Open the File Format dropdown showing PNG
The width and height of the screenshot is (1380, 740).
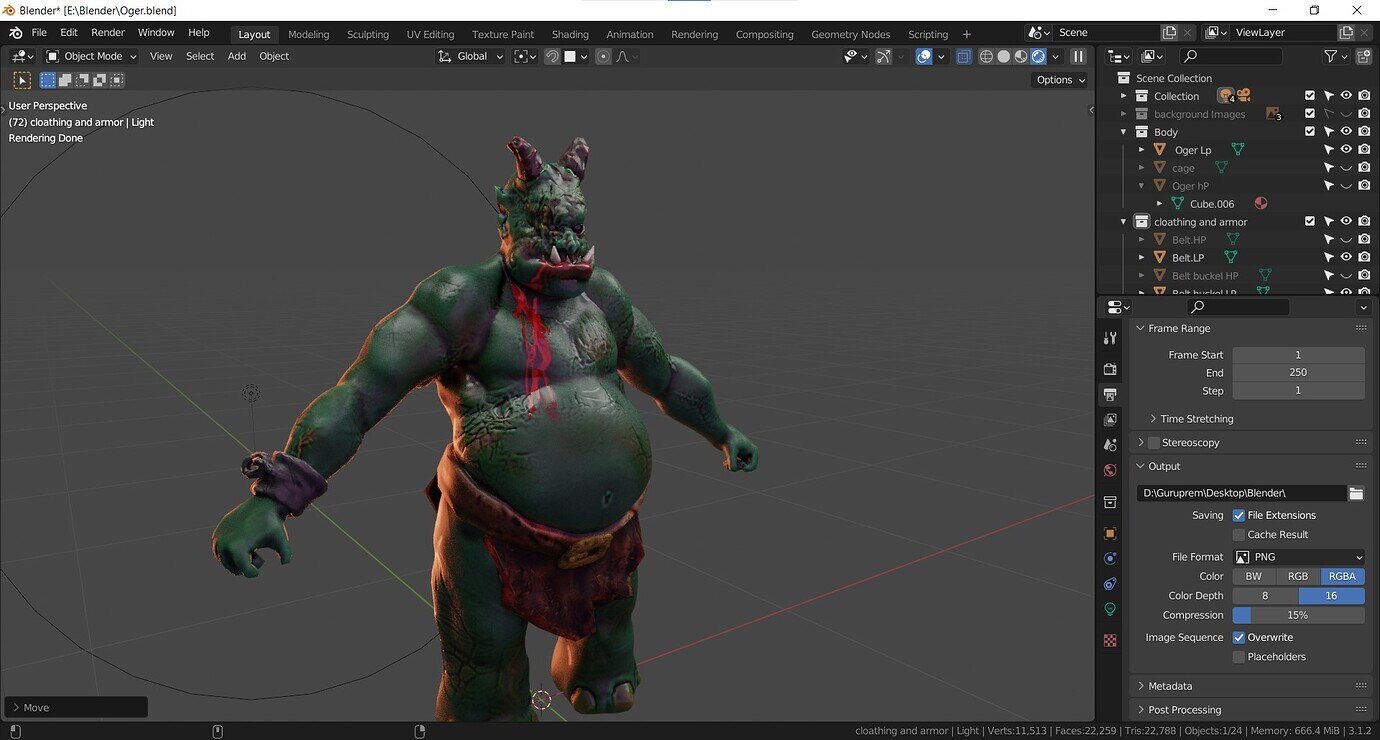point(1300,557)
